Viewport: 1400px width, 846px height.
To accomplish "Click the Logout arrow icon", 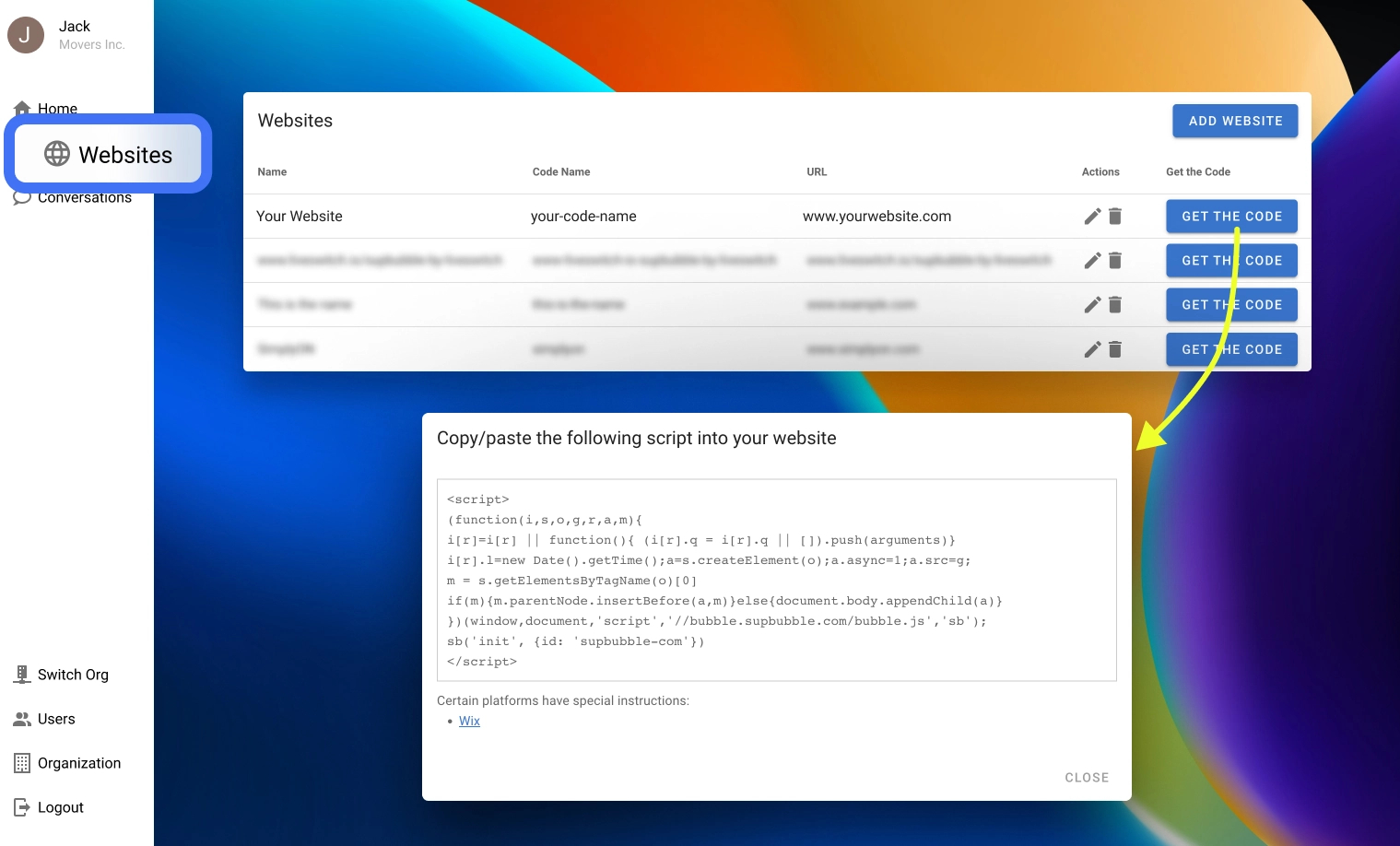I will click(x=22, y=807).
